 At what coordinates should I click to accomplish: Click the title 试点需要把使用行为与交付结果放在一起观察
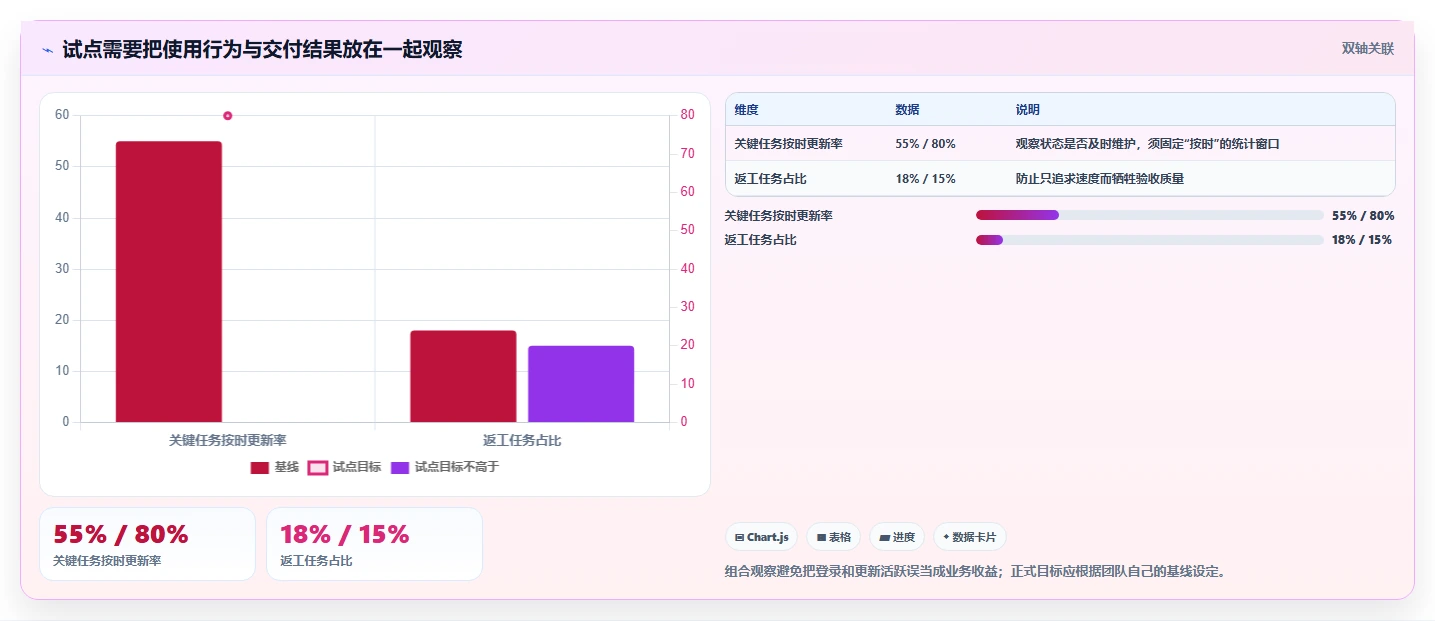(x=262, y=50)
